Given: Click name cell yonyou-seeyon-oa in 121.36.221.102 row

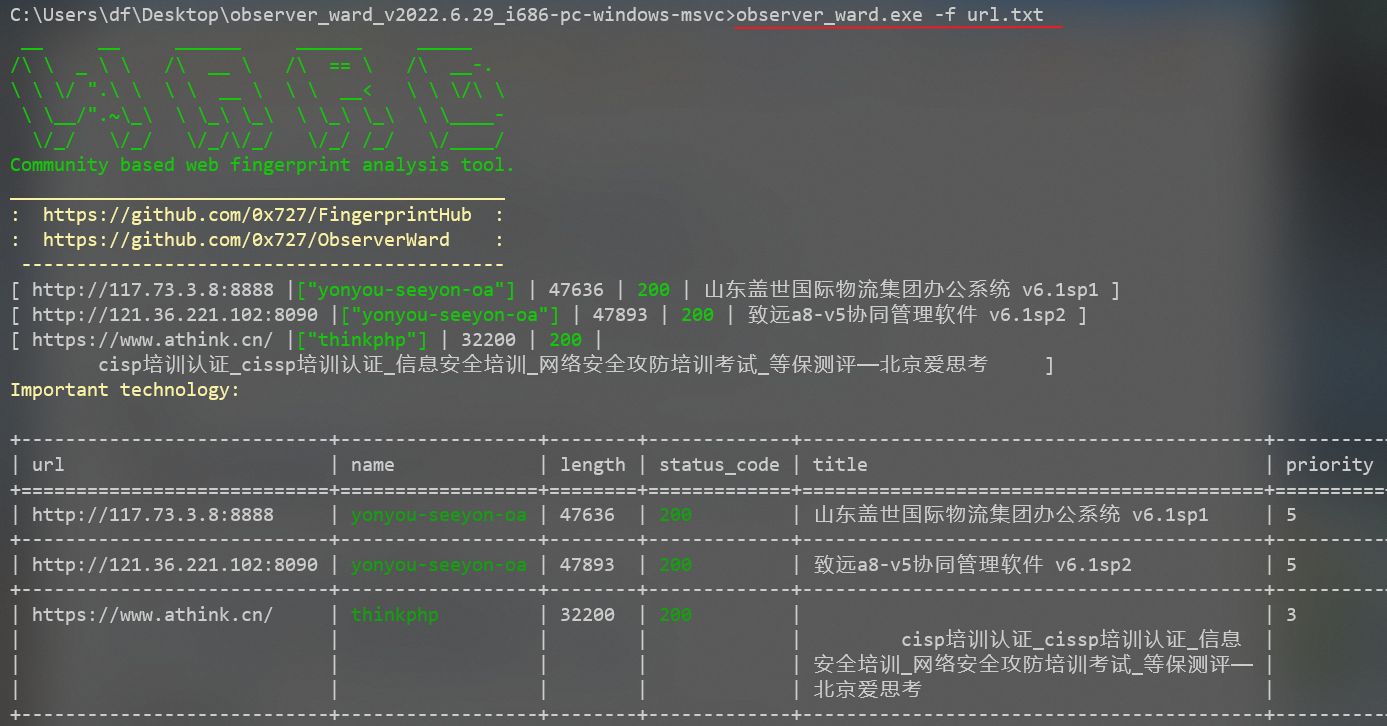Looking at the screenshot, I should (x=439, y=565).
